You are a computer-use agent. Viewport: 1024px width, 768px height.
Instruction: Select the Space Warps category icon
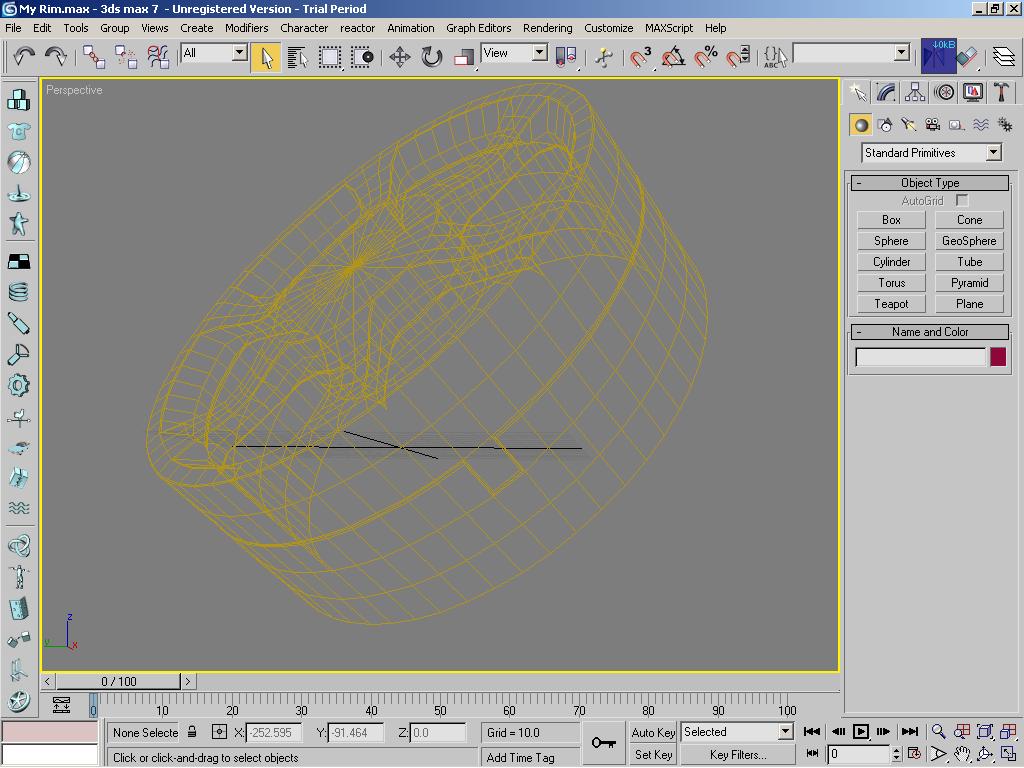pyautogui.click(x=980, y=125)
